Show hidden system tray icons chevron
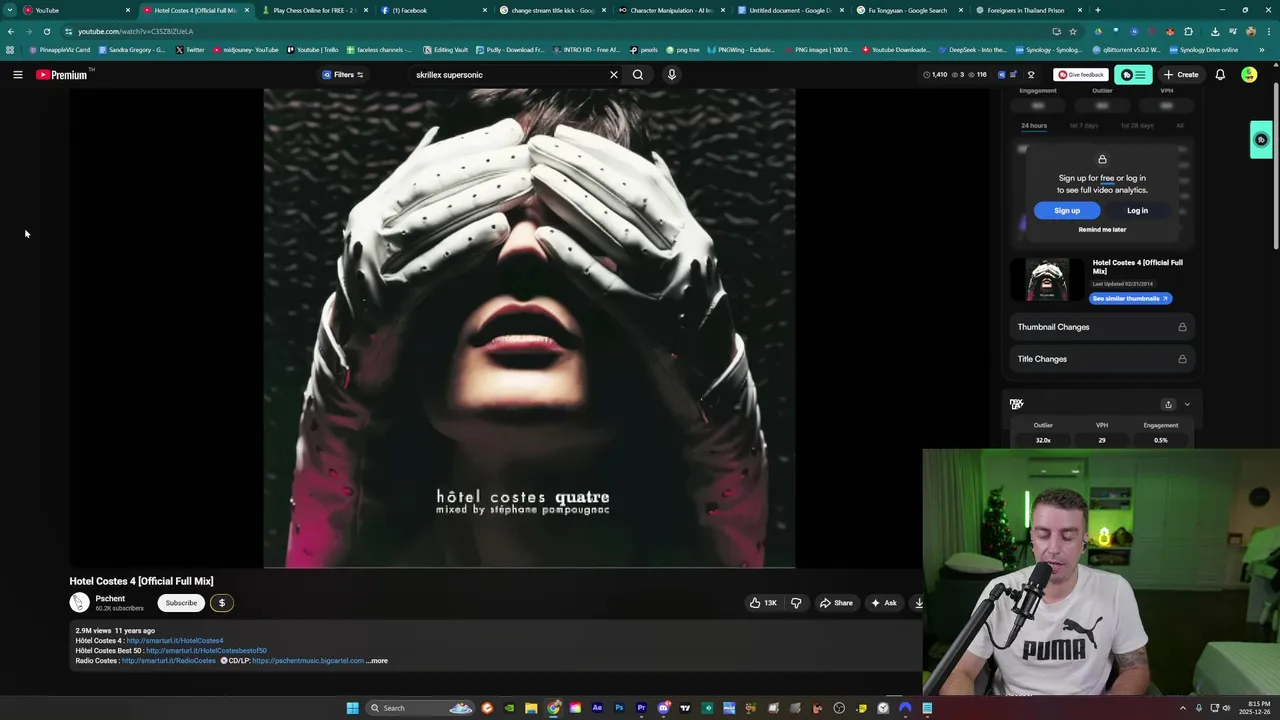 coord(1182,708)
